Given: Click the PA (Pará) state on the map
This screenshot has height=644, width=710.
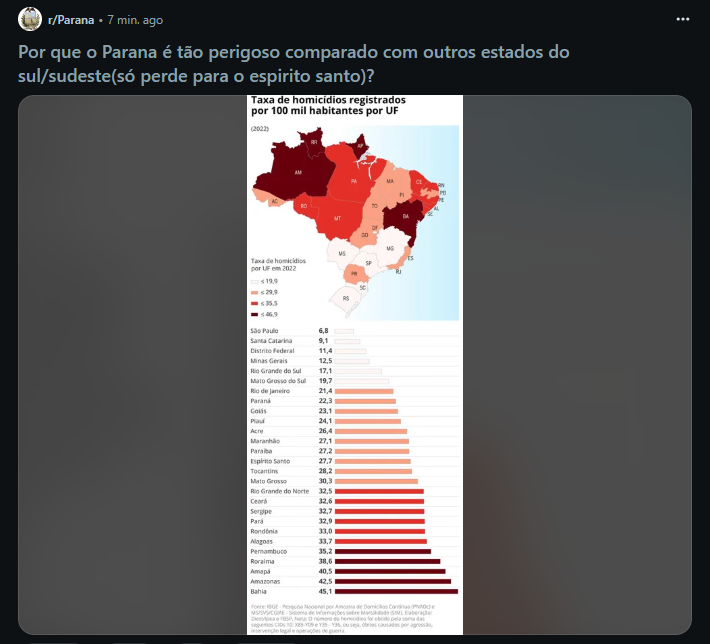Looking at the screenshot, I should coord(354,181).
